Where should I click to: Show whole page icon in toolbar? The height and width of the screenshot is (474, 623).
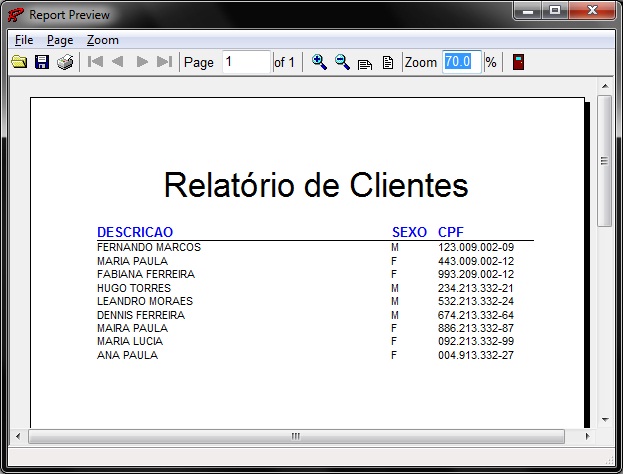(387, 63)
